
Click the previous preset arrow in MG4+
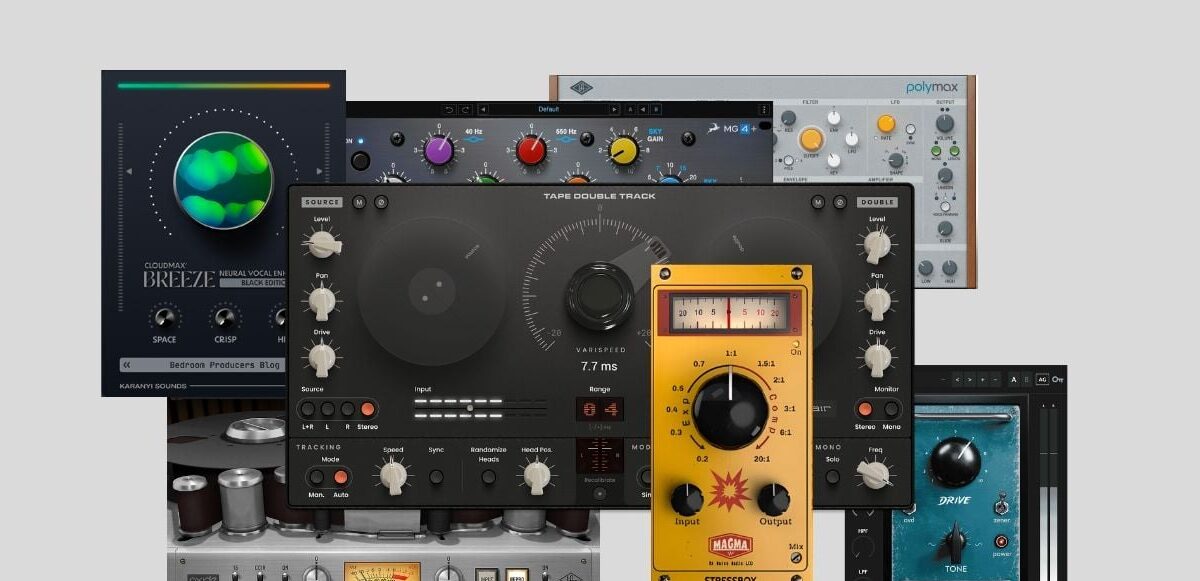pos(484,109)
